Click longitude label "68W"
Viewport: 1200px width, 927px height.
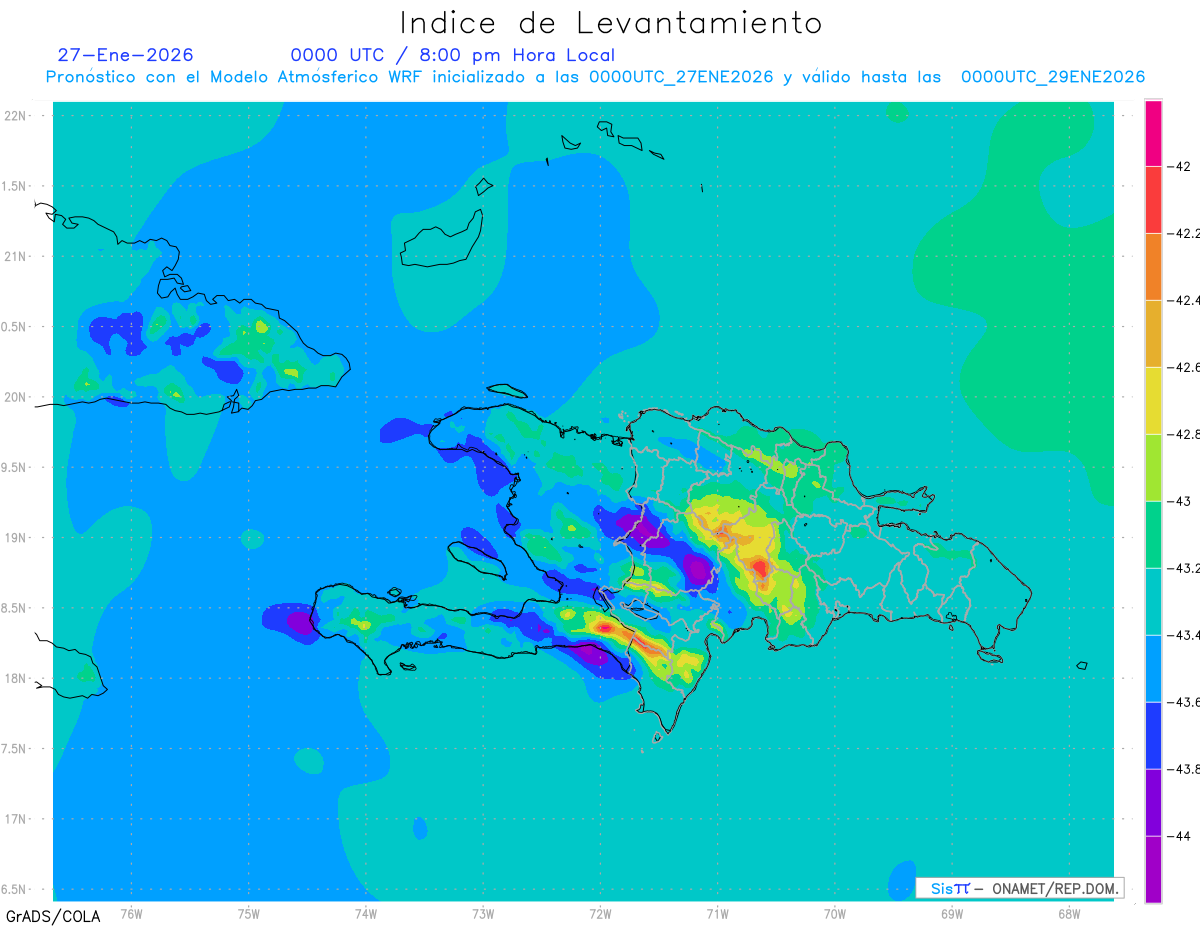pos(1069,913)
